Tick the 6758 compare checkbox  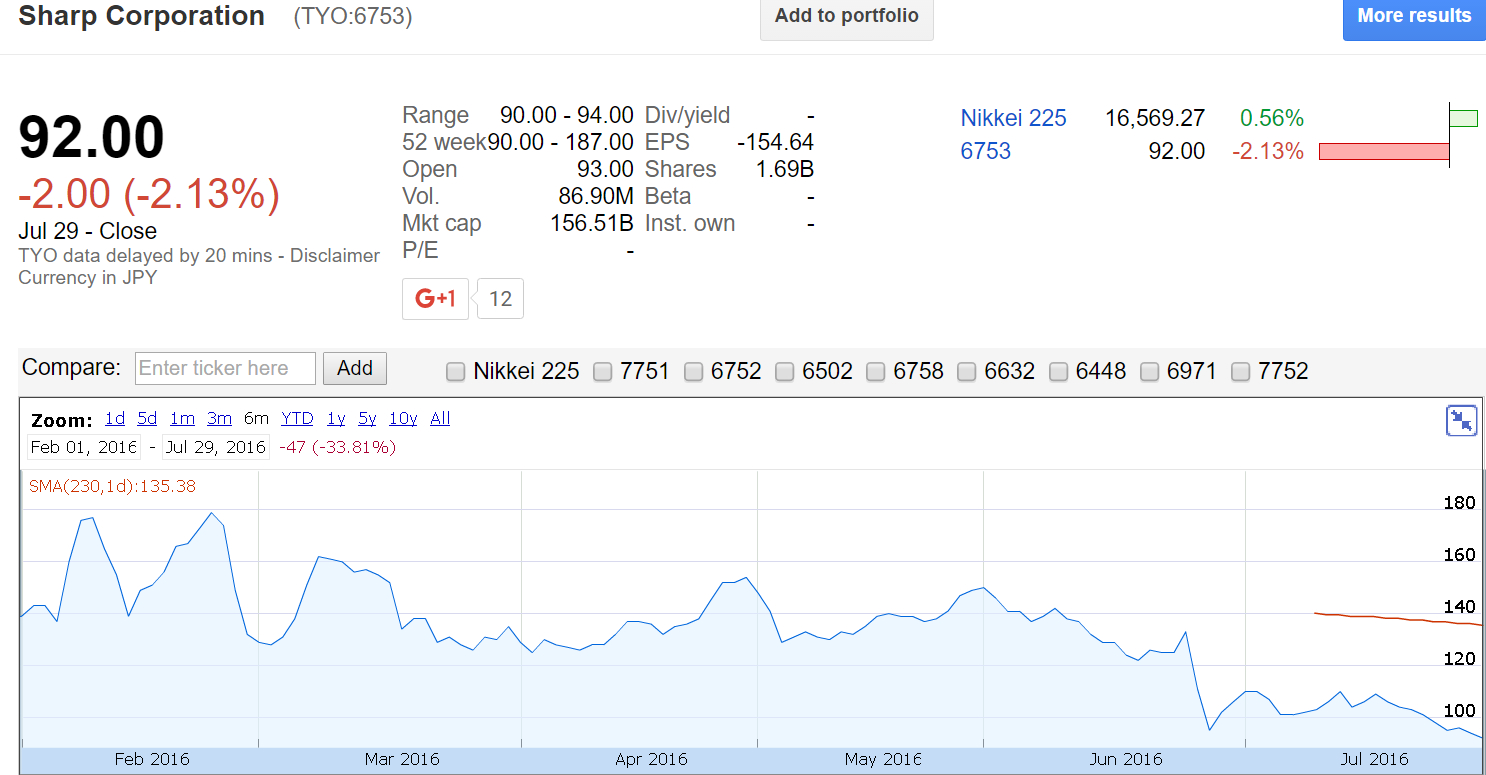click(876, 372)
